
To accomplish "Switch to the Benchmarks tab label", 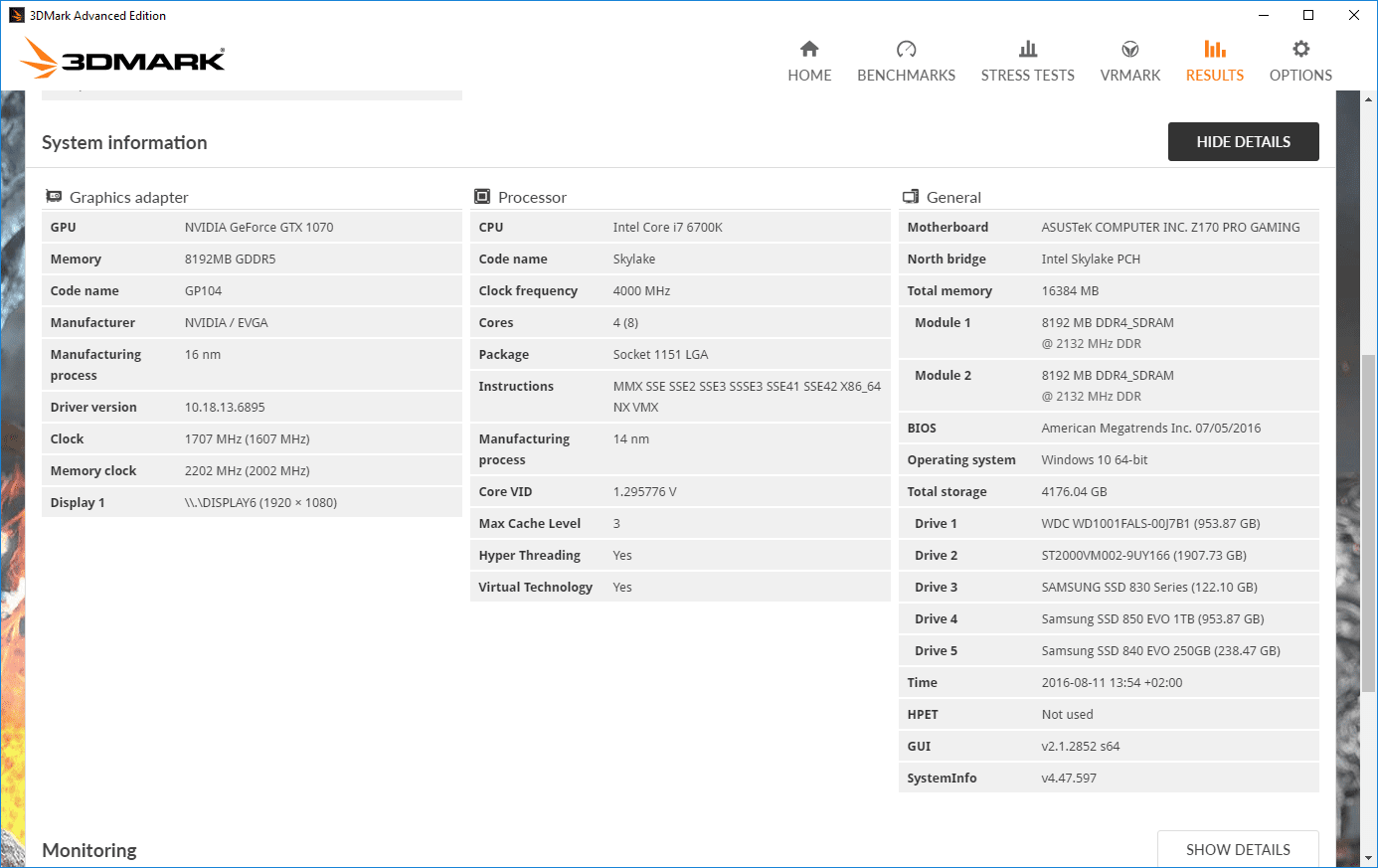I will [x=906, y=76].
